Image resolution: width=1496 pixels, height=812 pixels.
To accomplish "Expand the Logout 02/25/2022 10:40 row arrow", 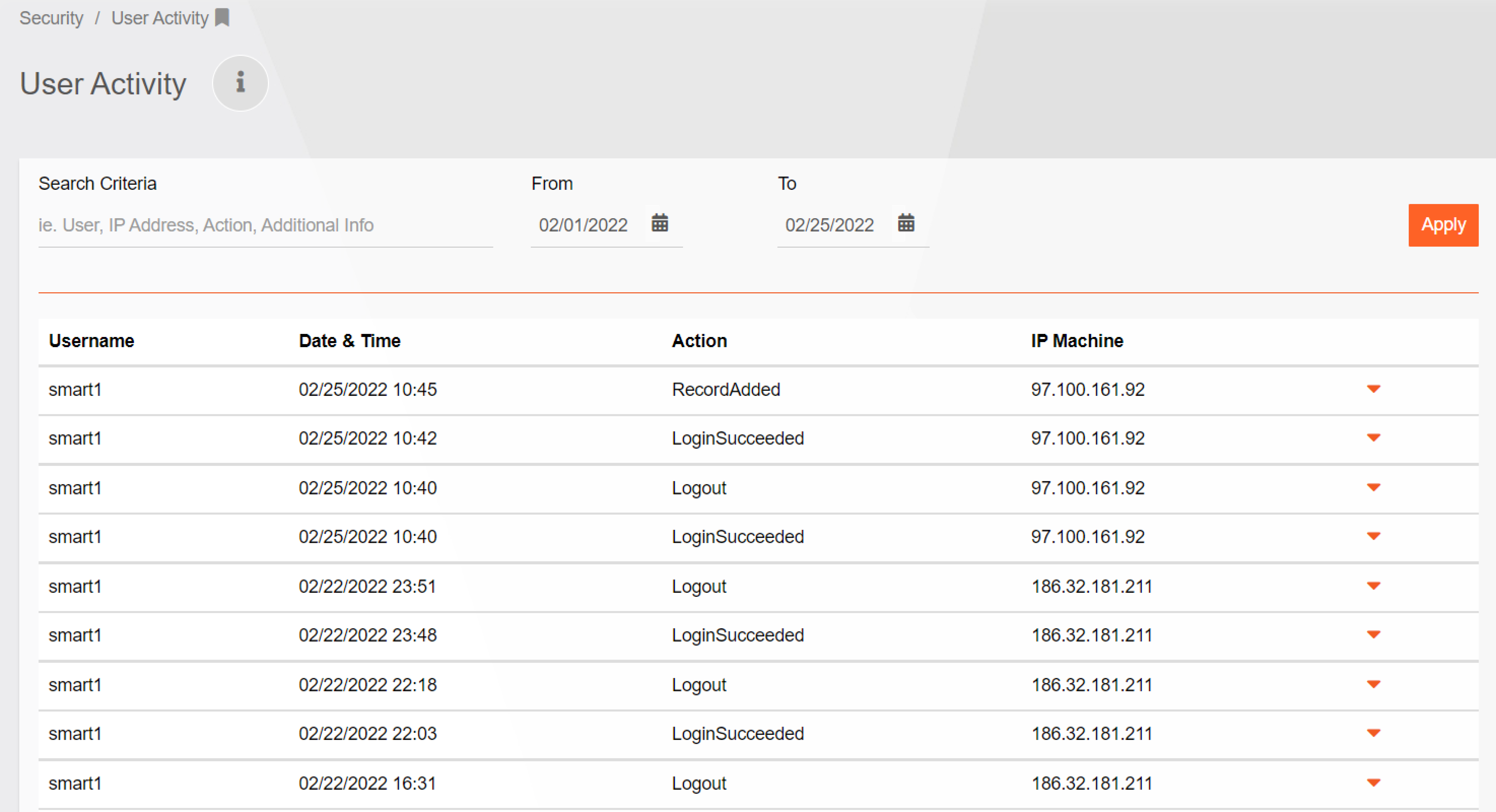I will [x=1374, y=487].
